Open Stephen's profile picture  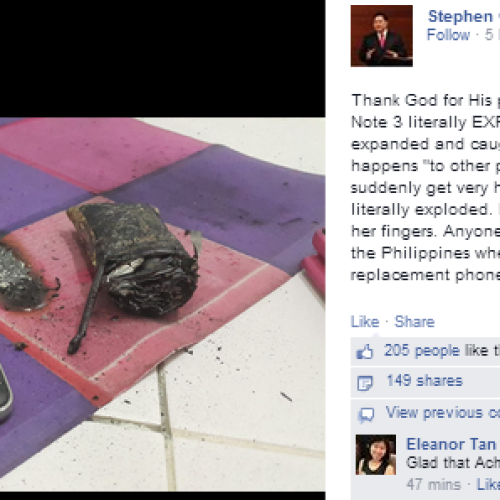[382, 36]
